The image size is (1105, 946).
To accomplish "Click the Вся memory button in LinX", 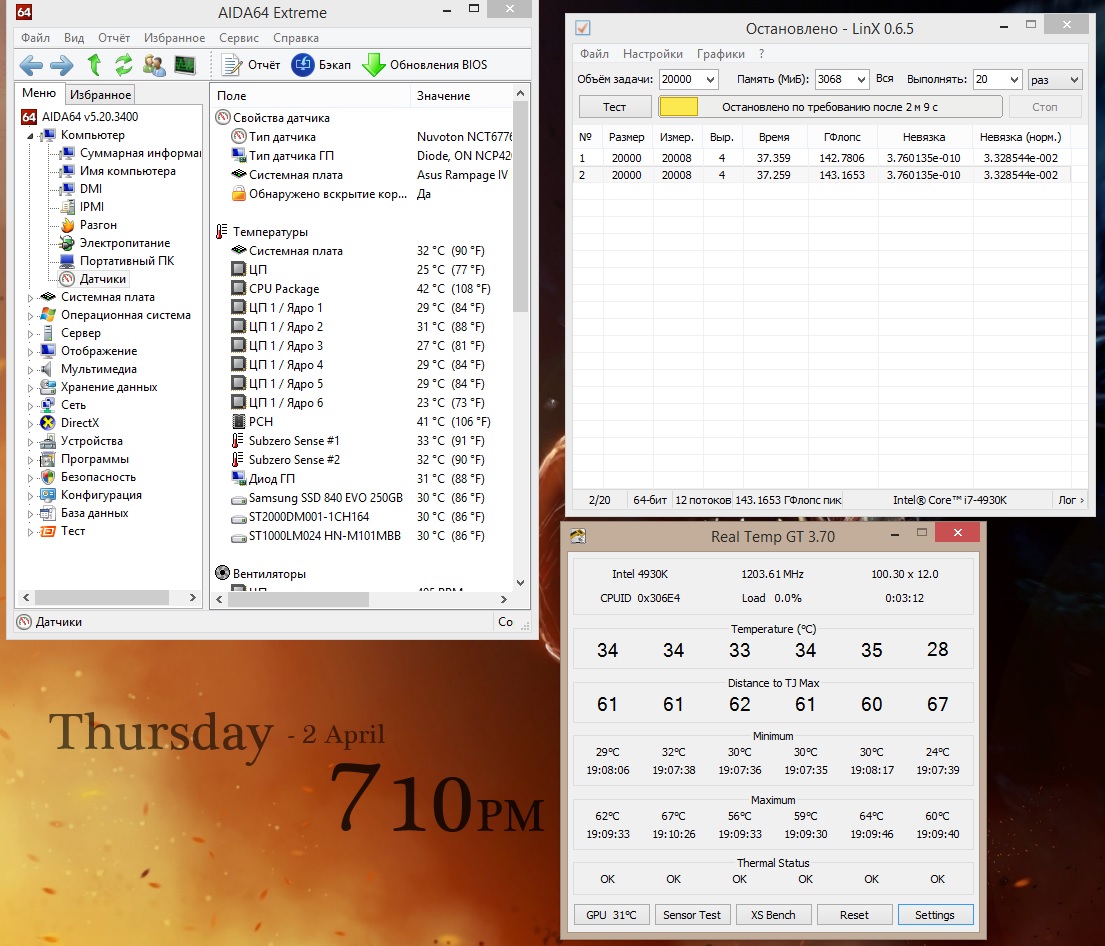I will [x=884, y=79].
